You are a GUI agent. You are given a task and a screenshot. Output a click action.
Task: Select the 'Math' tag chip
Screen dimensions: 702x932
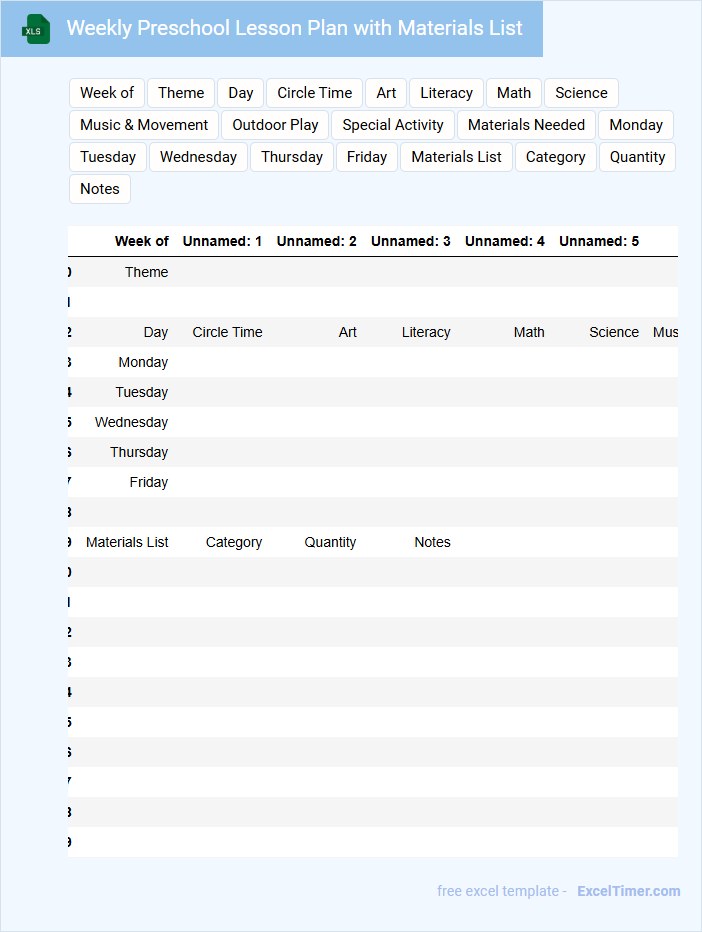click(x=514, y=93)
